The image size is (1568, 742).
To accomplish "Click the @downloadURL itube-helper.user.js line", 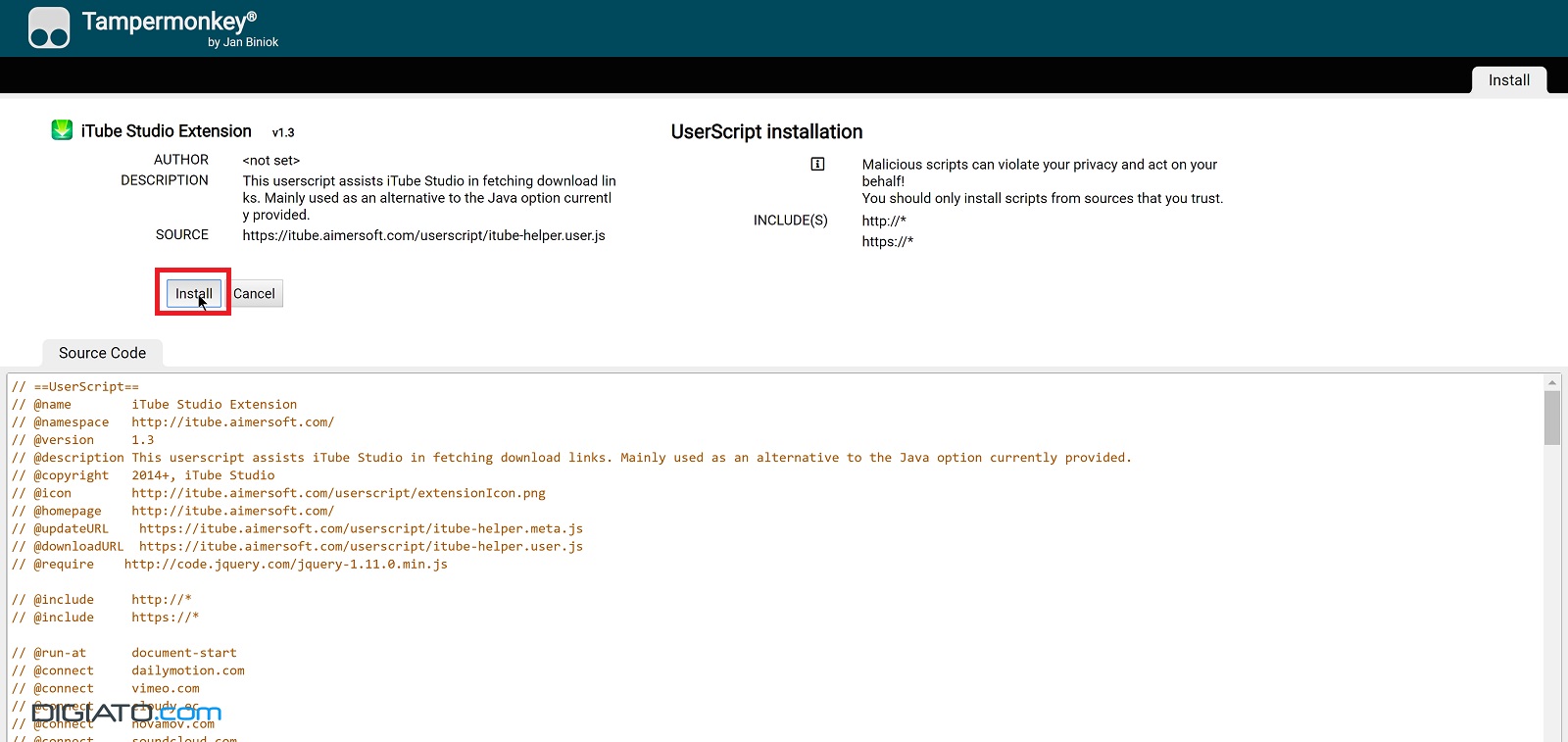I will coord(297,546).
